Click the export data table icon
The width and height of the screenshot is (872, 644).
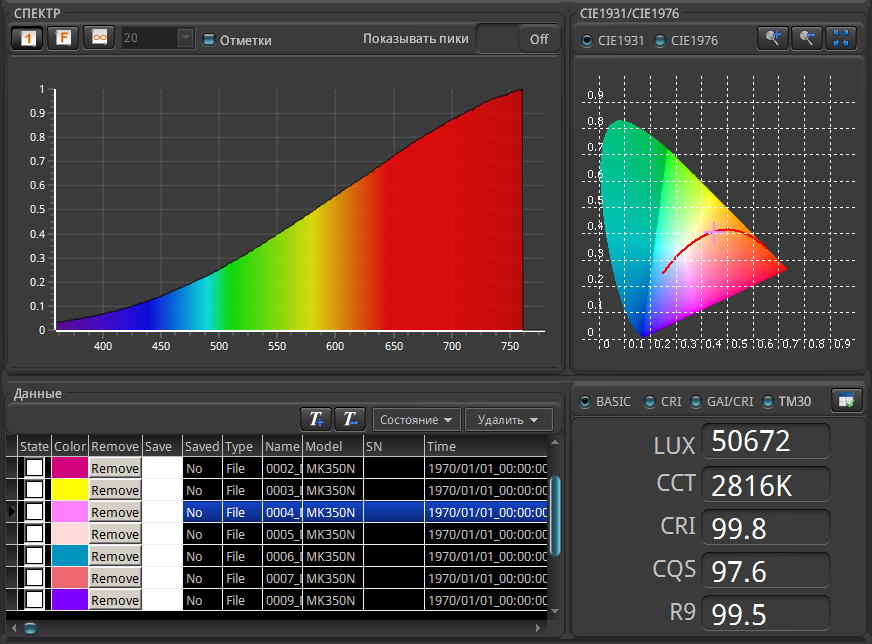click(x=846, y=400)
